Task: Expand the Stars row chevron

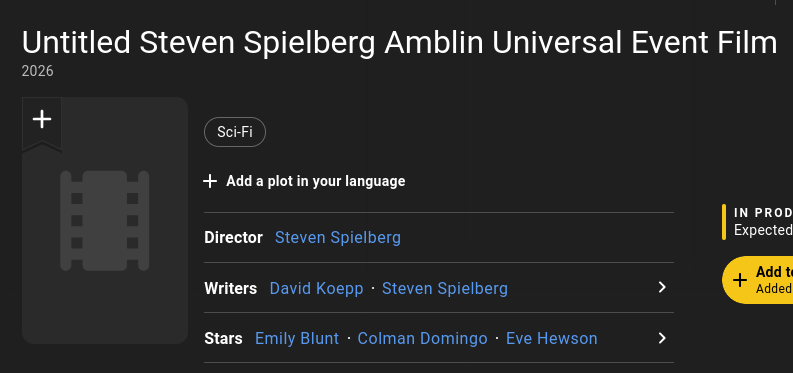Action: click(x=662, y=338)
